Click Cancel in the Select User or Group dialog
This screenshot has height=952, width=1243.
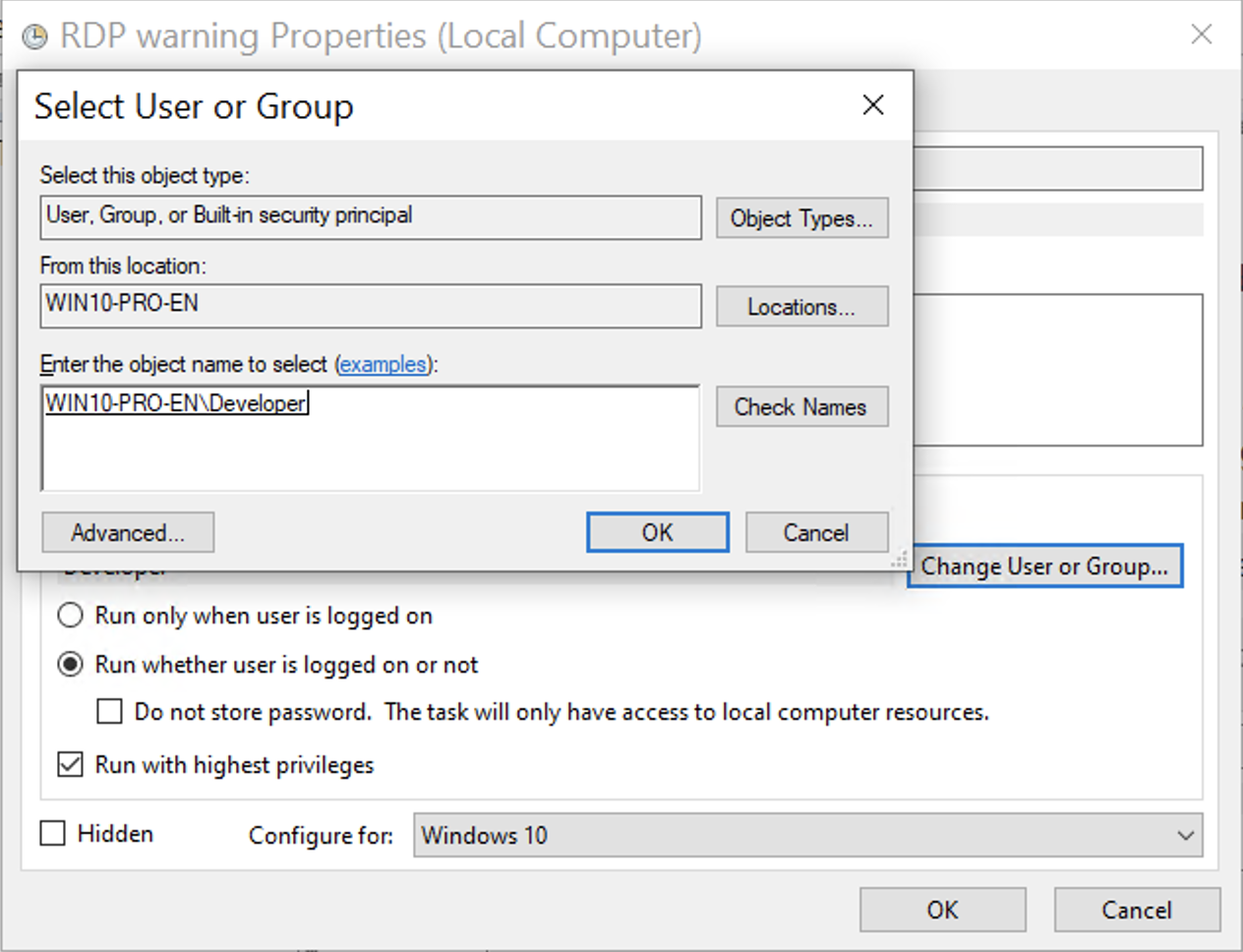click(x=816, y=532)
